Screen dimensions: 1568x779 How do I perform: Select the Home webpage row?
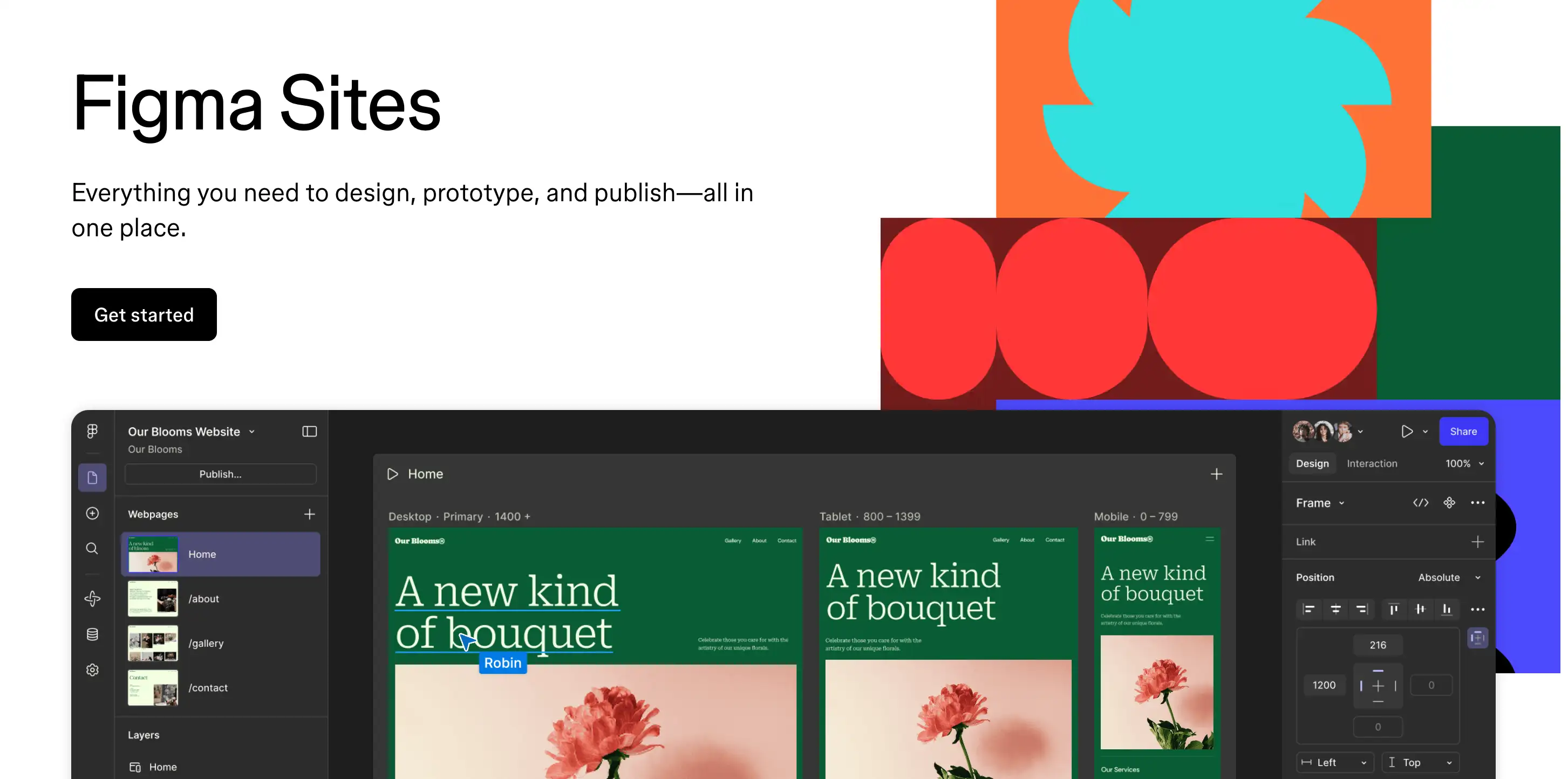click(x=220, y=554)
